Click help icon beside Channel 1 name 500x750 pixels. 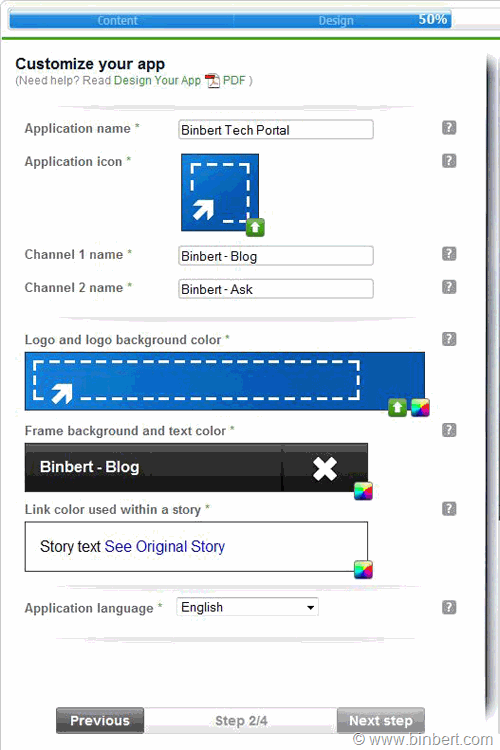coord(449,254)
